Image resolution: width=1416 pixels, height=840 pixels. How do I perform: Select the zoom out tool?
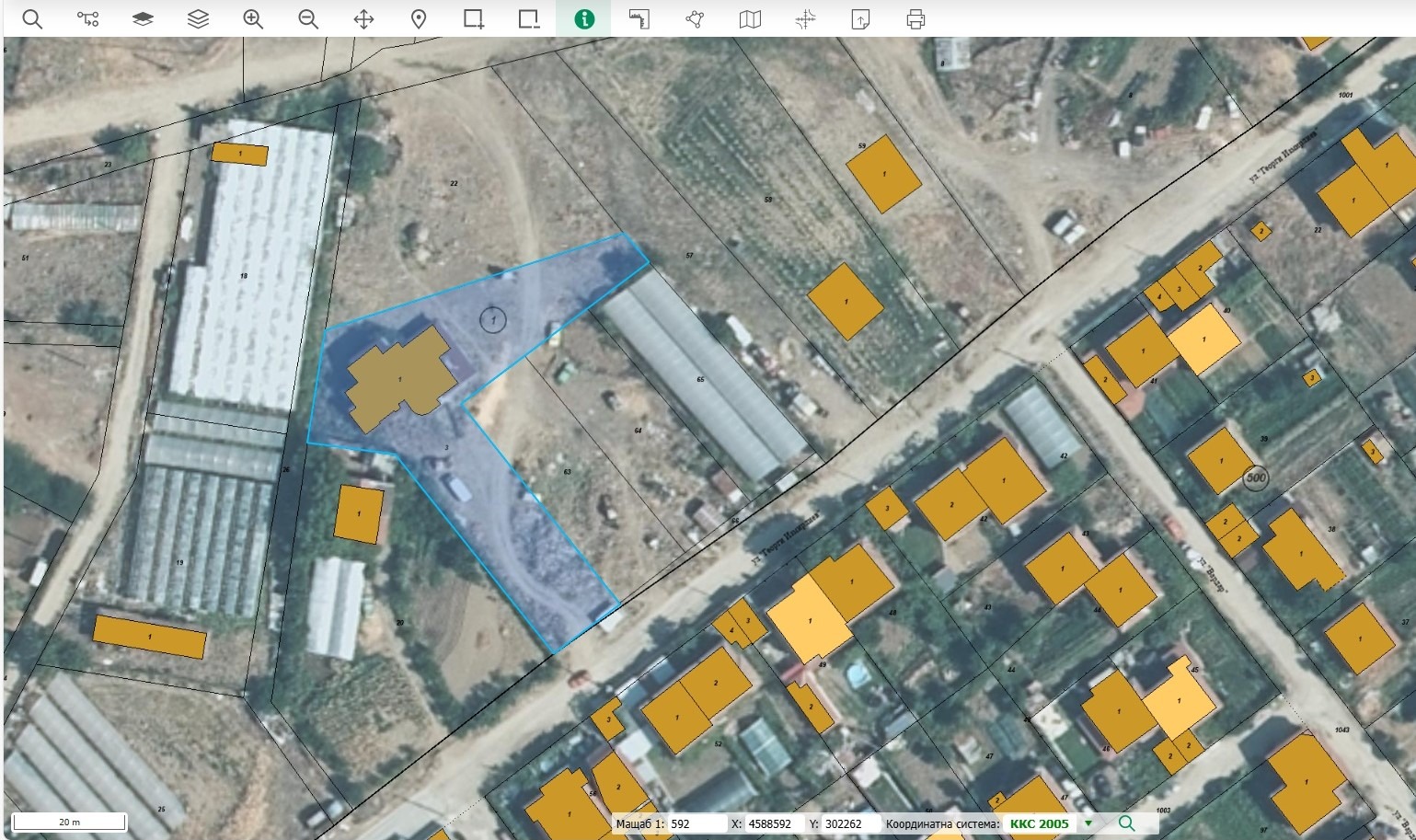pos(308,19)
